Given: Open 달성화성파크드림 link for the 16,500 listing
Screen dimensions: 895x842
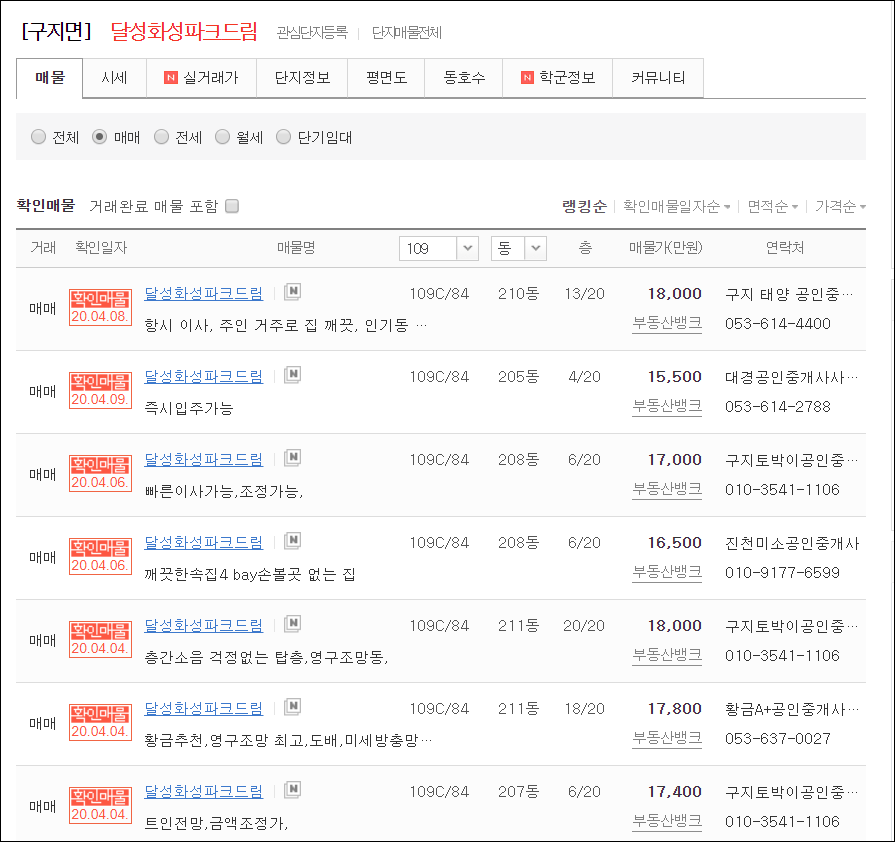Looking at the screenshot, I should point(204,542).
